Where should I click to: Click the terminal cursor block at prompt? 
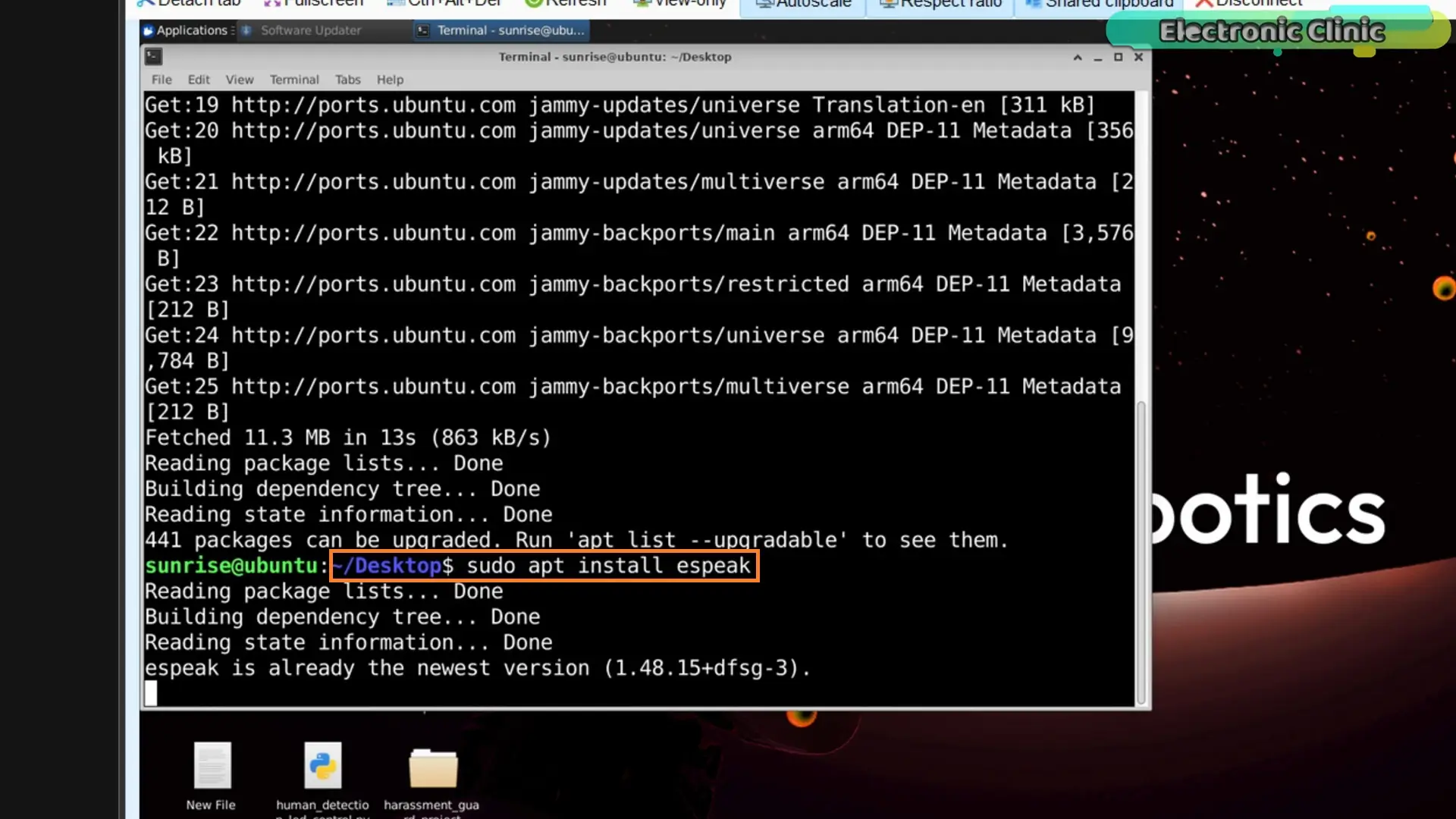click(x=151, y=693)
